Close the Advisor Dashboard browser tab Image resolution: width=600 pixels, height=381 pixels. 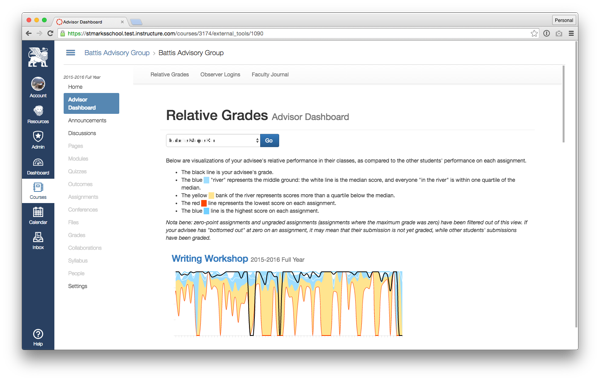(x=122, y=22)
